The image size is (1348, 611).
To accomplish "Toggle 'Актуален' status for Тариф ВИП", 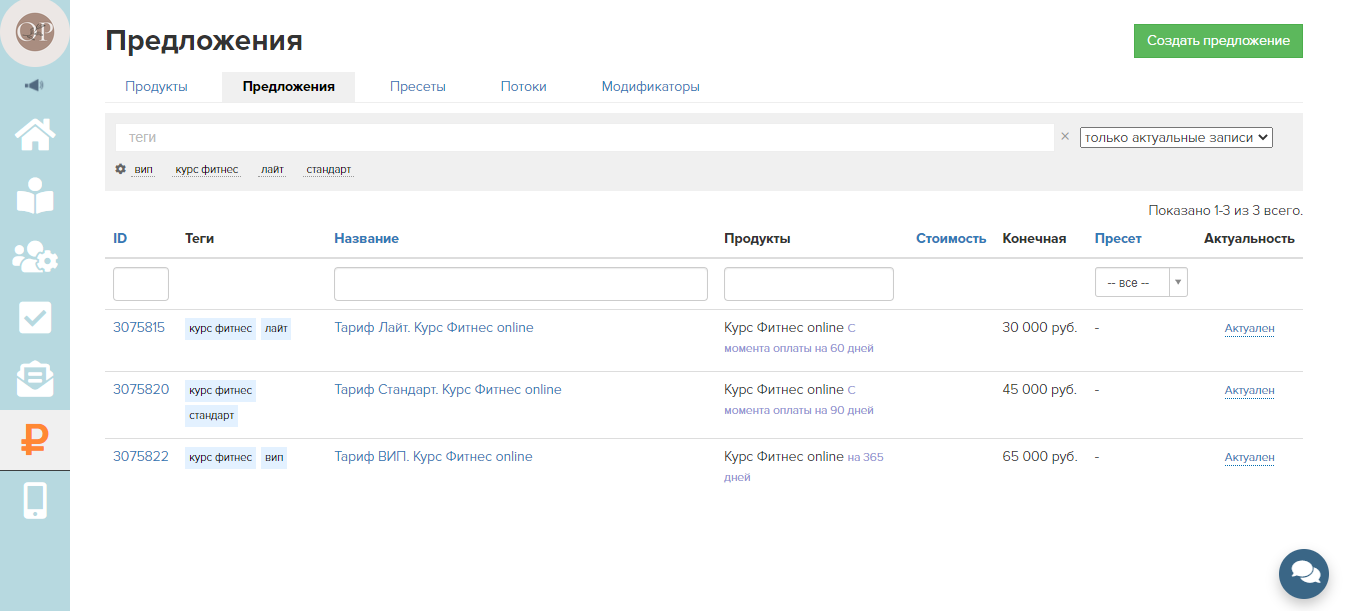I will pos(1249,458).
